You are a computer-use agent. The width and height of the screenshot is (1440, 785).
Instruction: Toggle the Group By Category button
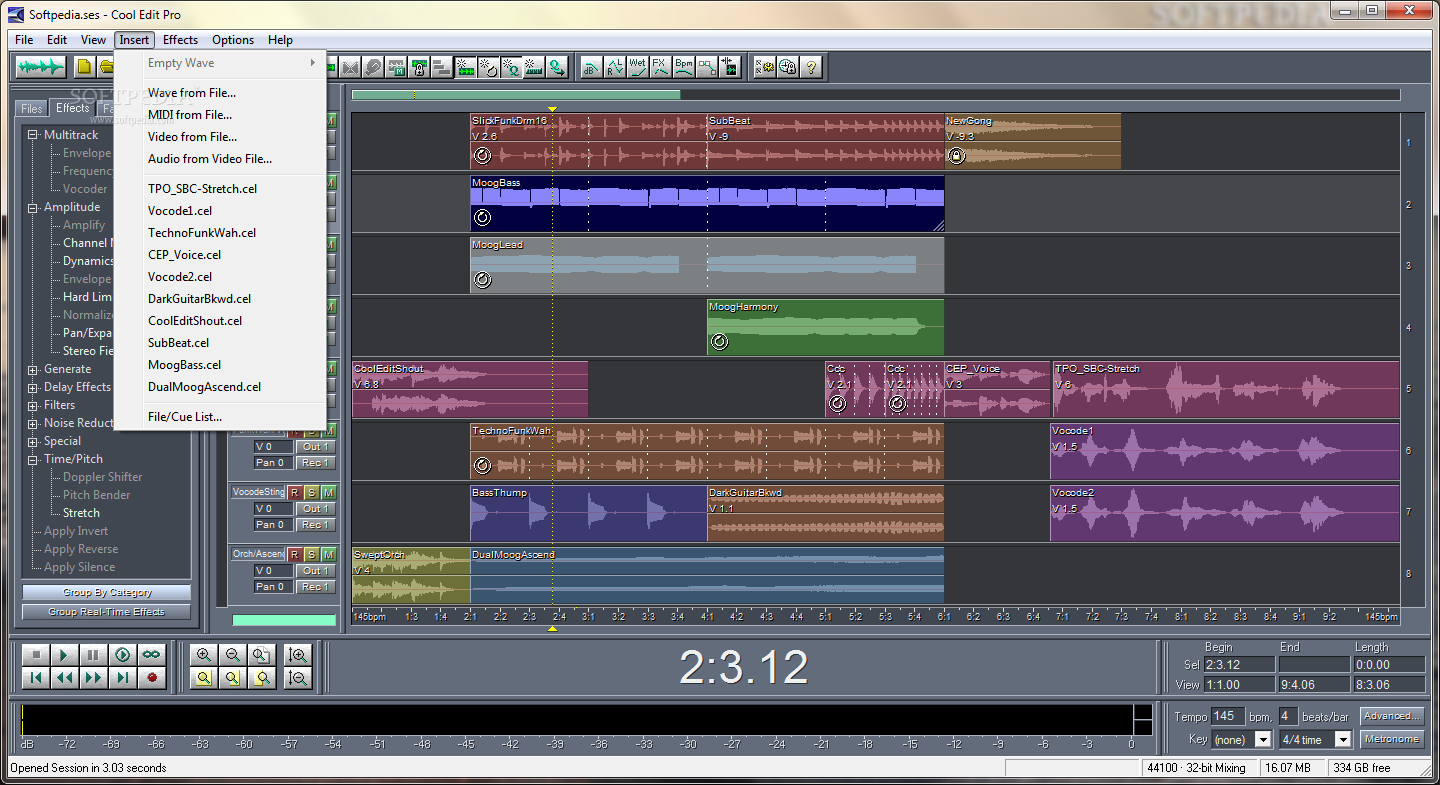click(107, 593)
